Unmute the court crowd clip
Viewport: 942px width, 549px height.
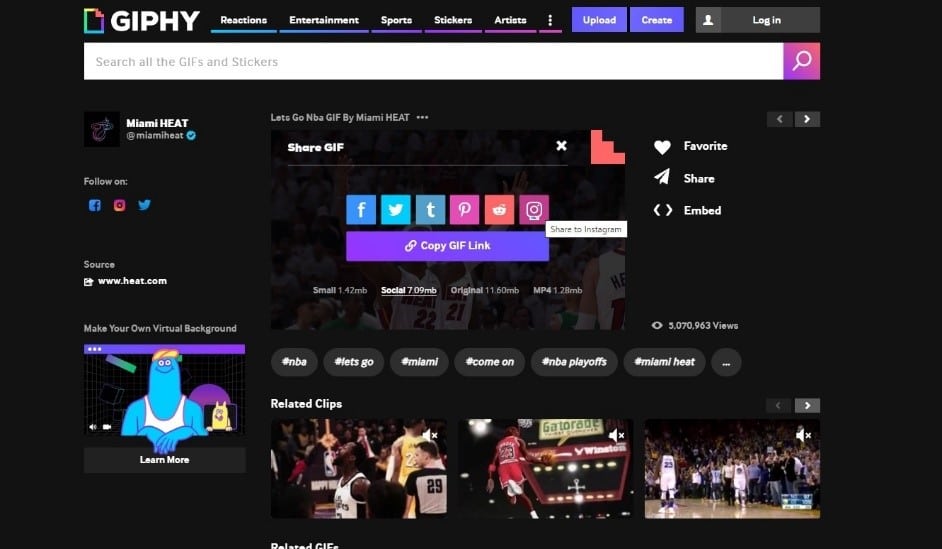point(804,435)
